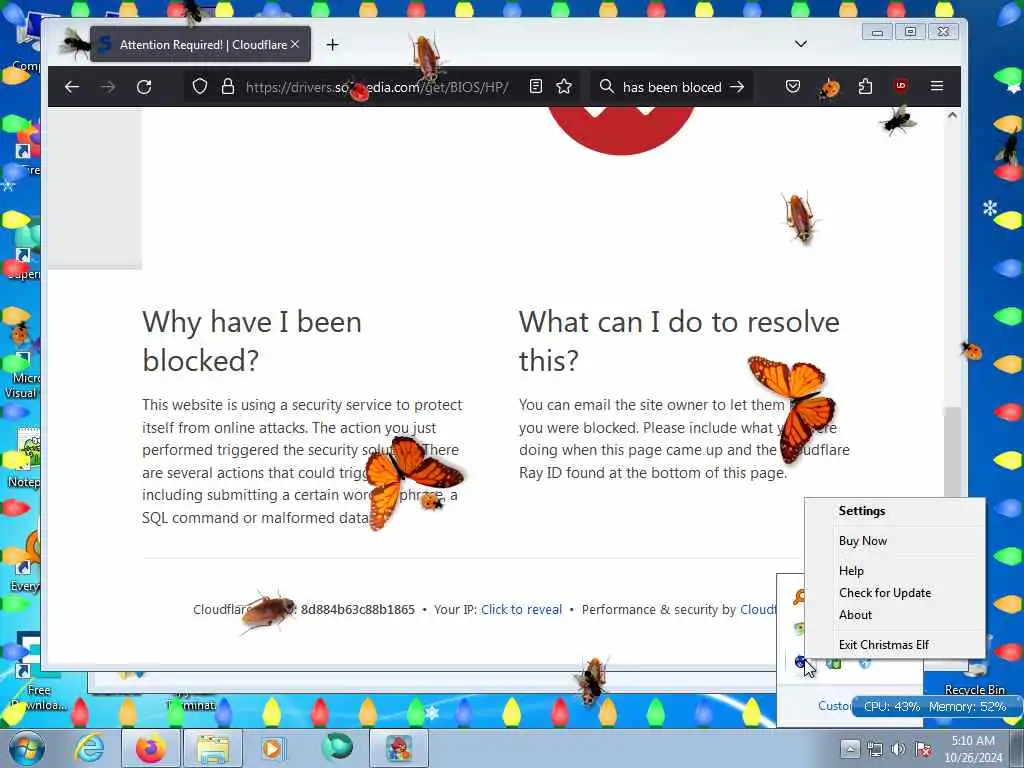Close the Attention Required Cloudflare tab
This screenshot has height=768, width=1024.
pyautogui.click(x=295, y=44)
